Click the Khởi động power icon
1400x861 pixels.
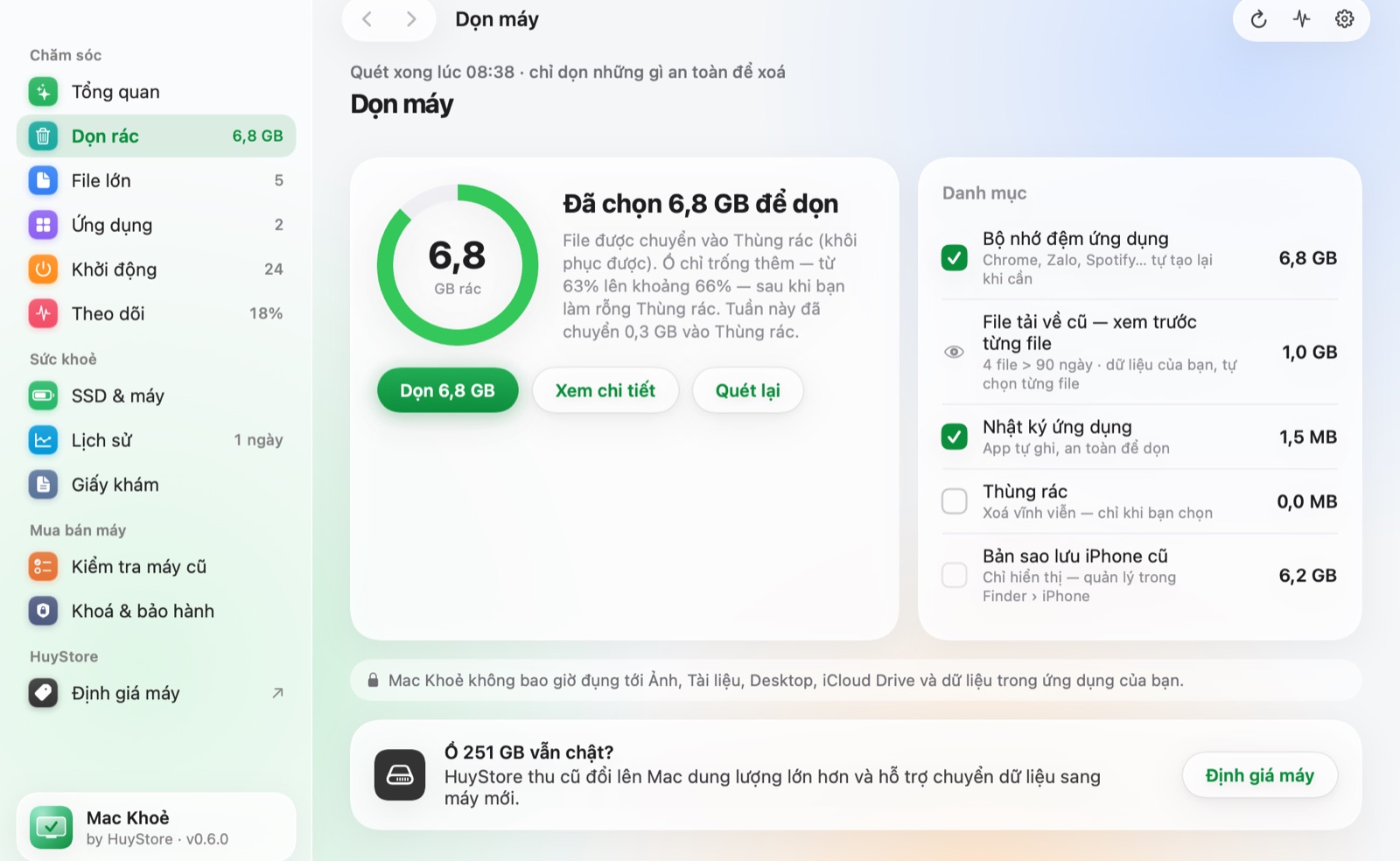(43, 269)
